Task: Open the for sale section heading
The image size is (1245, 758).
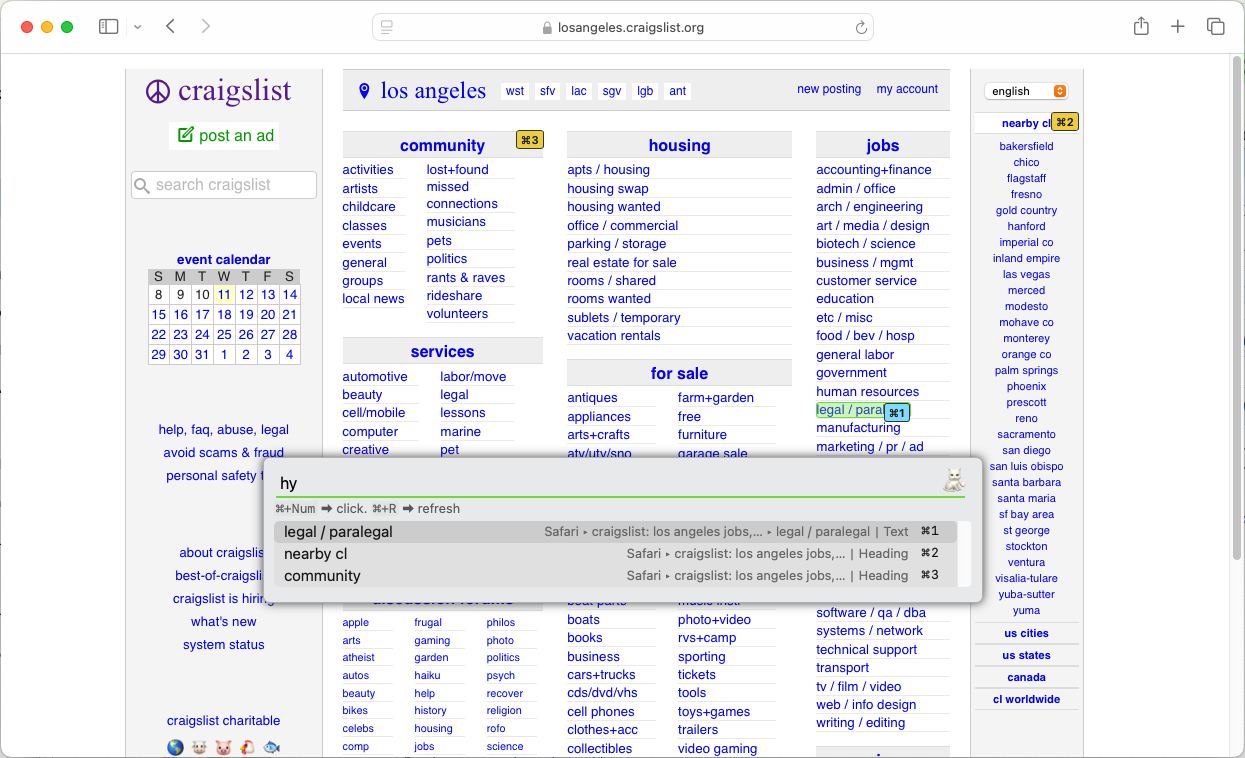Action: 679,373
